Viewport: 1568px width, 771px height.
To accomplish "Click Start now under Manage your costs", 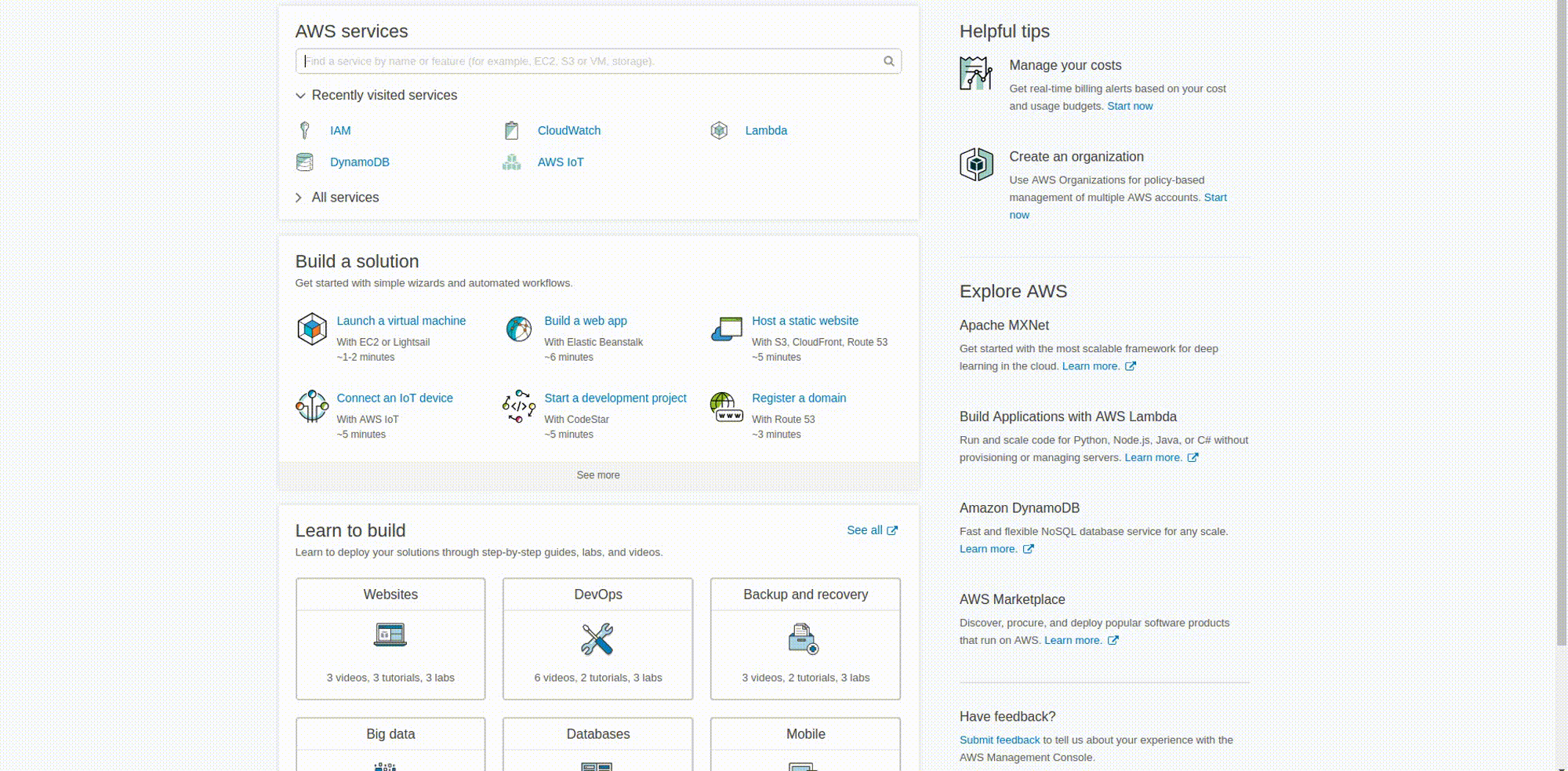I will tap(1130, 106).
